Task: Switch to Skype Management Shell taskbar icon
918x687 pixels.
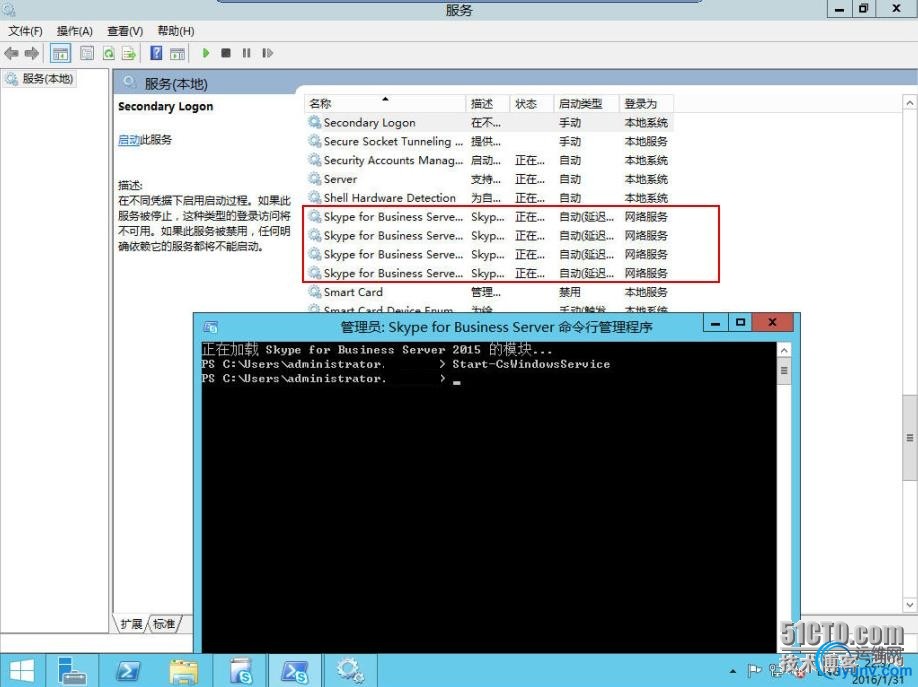Action: click(x=295, y=671)
